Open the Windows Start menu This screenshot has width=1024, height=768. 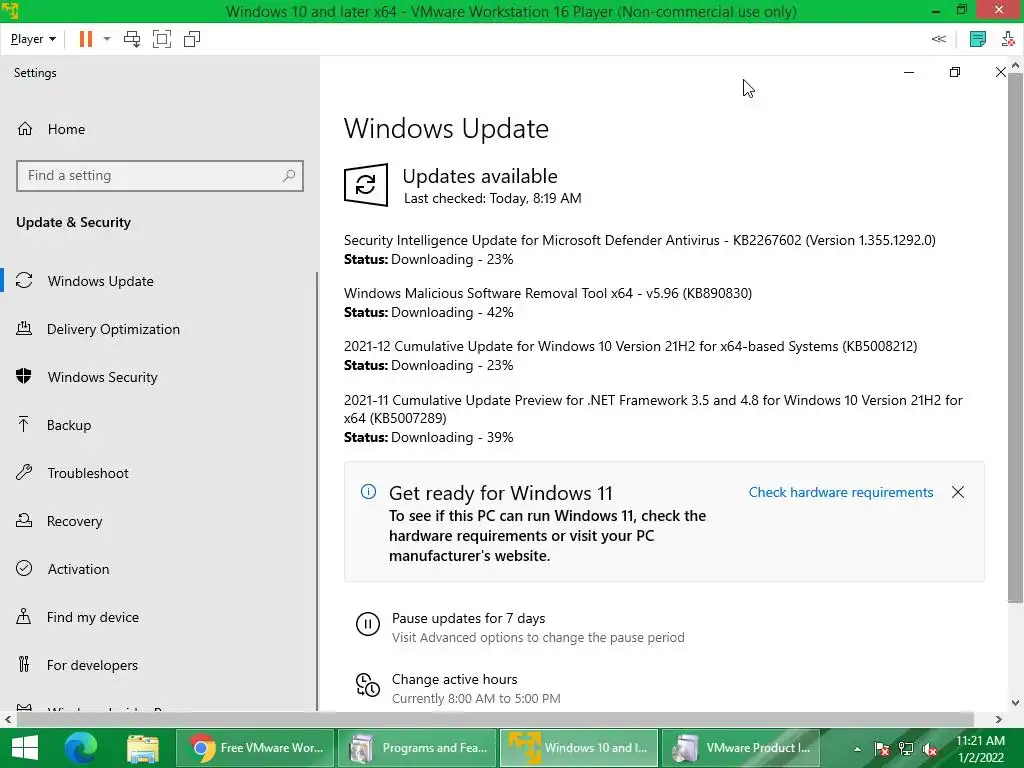pos(25,748)
